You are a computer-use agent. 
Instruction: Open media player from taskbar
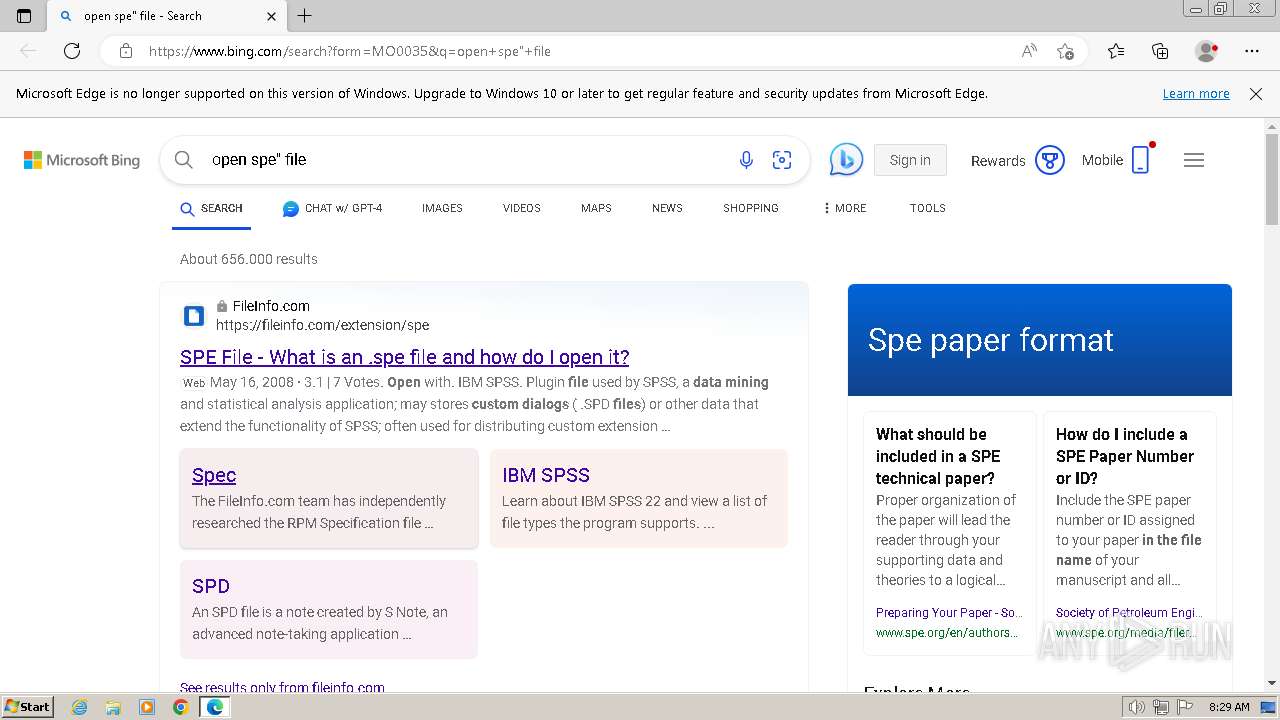pos(147,707)
